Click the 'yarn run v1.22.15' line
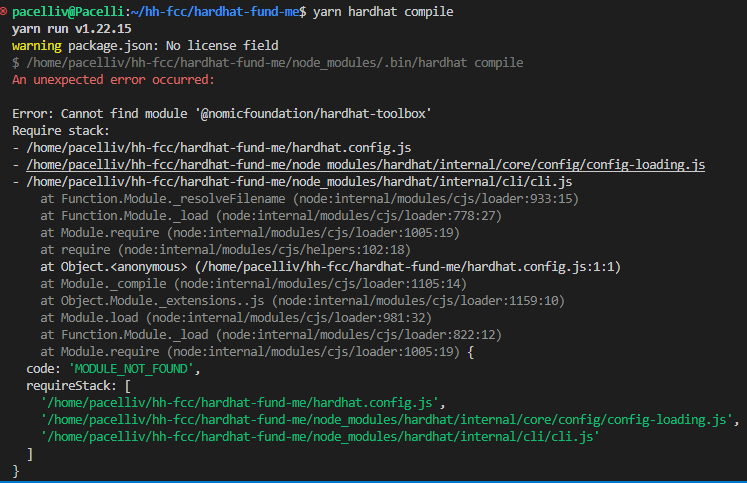 (x=71, y=29)
